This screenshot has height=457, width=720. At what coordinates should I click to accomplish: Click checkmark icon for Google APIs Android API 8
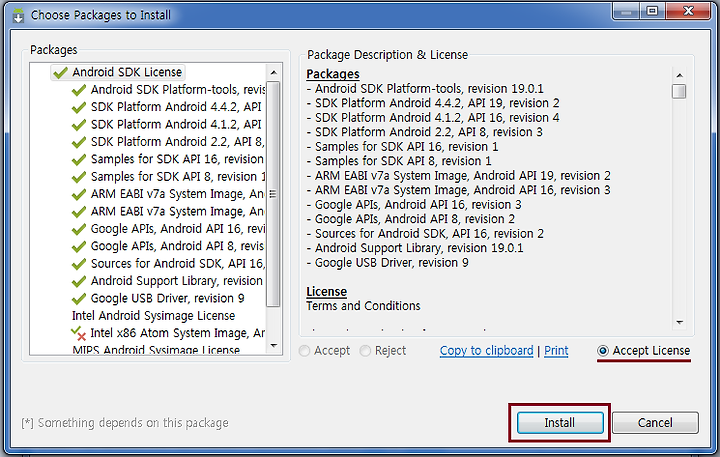(79, 247)
